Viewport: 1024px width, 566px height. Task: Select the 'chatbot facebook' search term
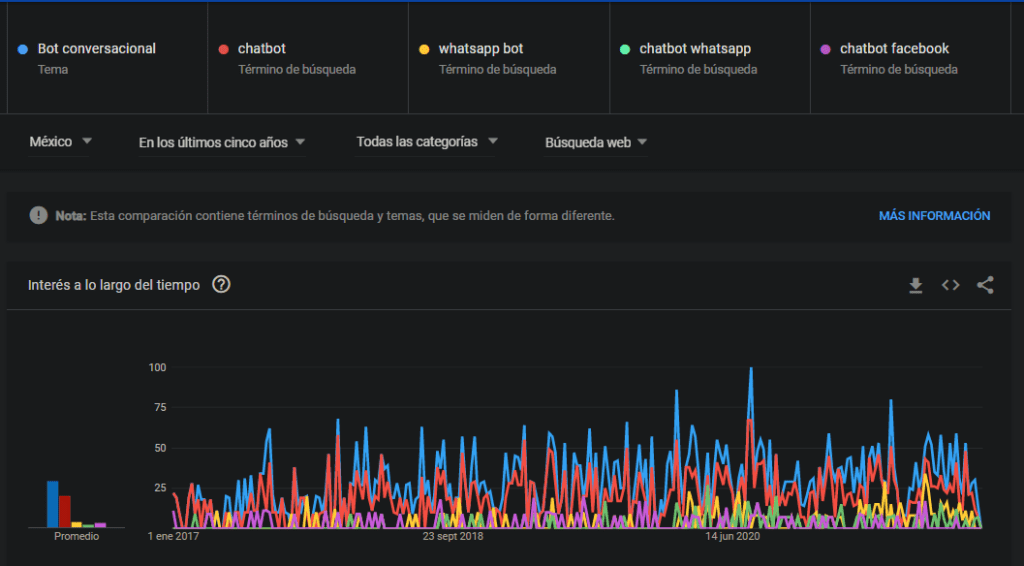(x=910, y=58)
